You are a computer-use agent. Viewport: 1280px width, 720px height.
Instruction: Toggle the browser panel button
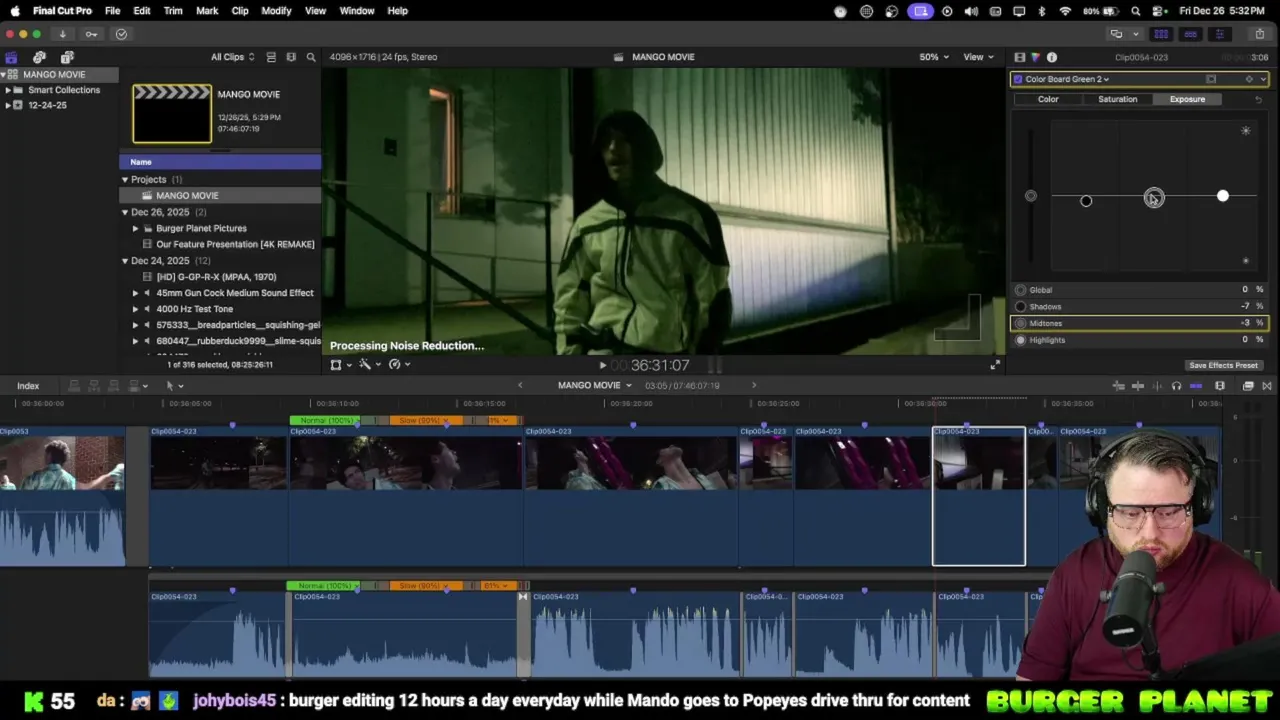pyautogui.click(x=1161, y=34)
